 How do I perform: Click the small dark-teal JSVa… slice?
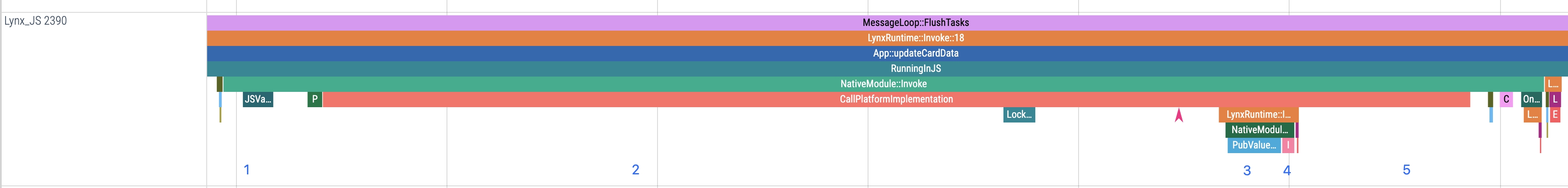click(x=258, y=99)
